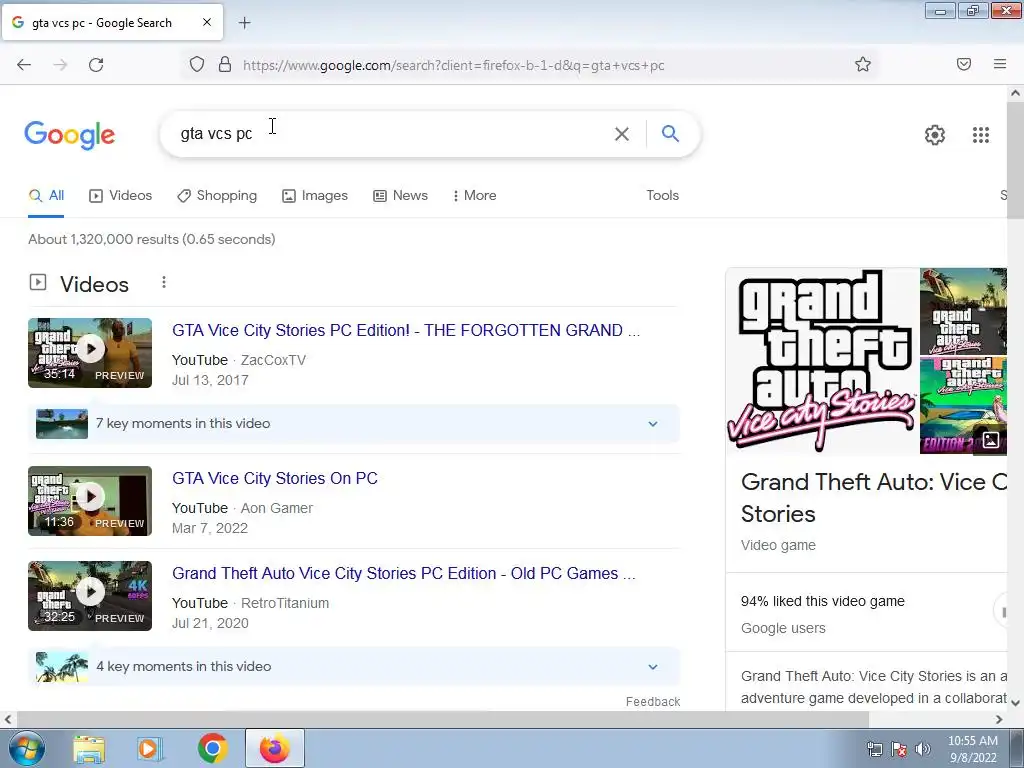Open the Google apps grid
Image resolution: width=1024 pixels, height=768 pixels.
[x=981, y=135]
